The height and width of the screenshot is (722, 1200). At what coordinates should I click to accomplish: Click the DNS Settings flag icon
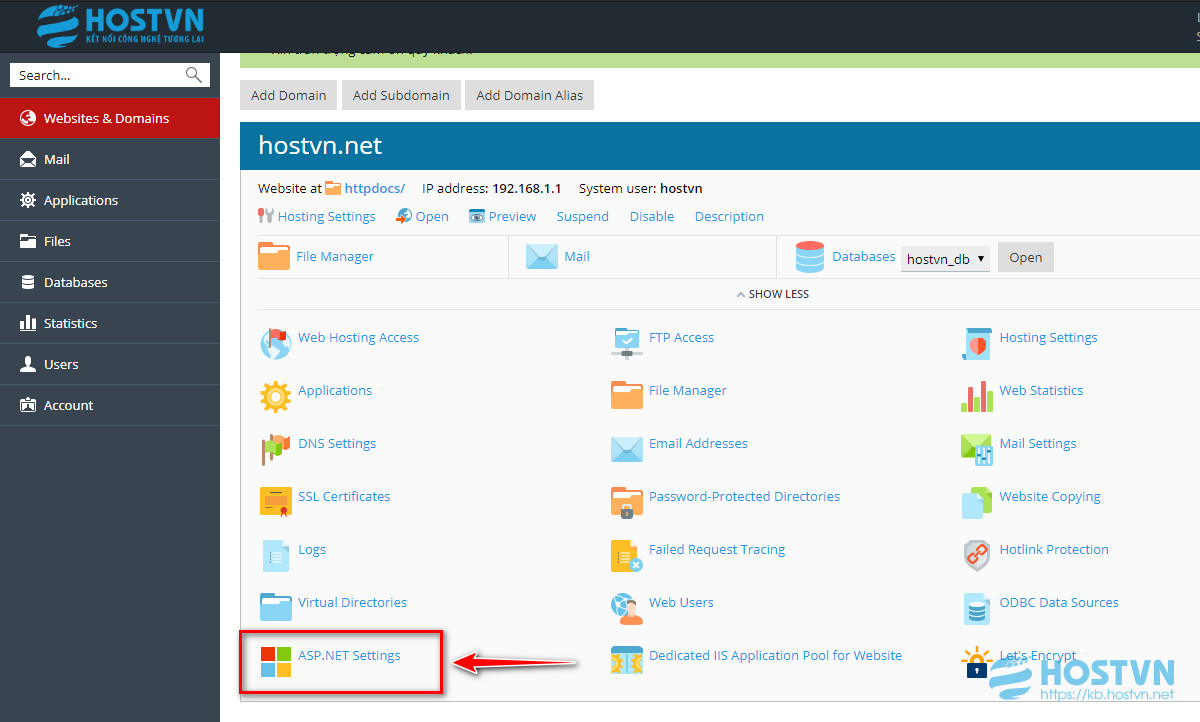point(275,449)
